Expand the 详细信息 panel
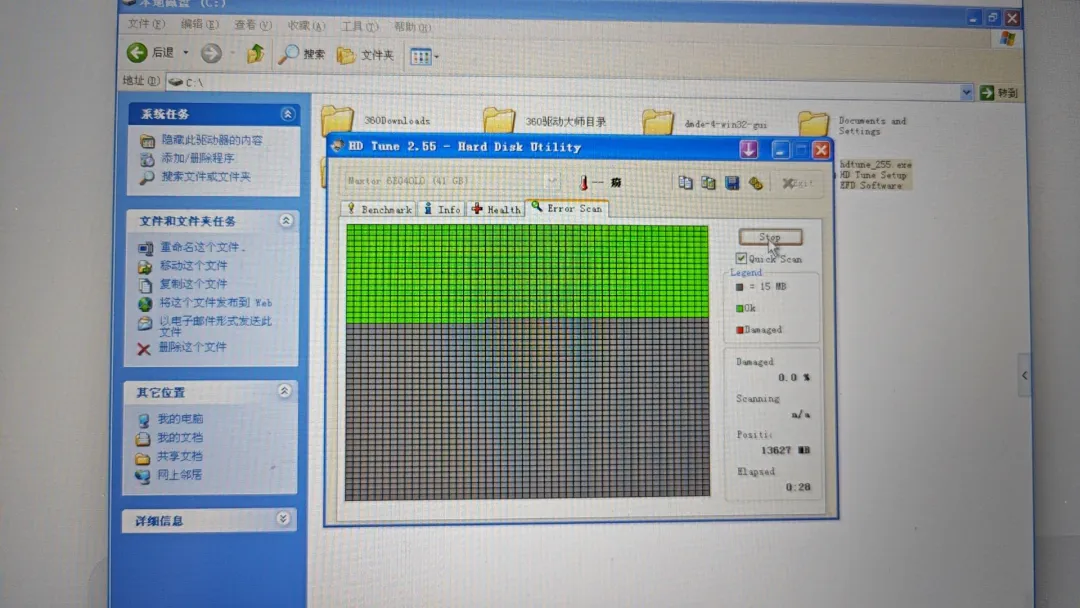The height and width of the screenshot is (608, 1080). point(284,519)
